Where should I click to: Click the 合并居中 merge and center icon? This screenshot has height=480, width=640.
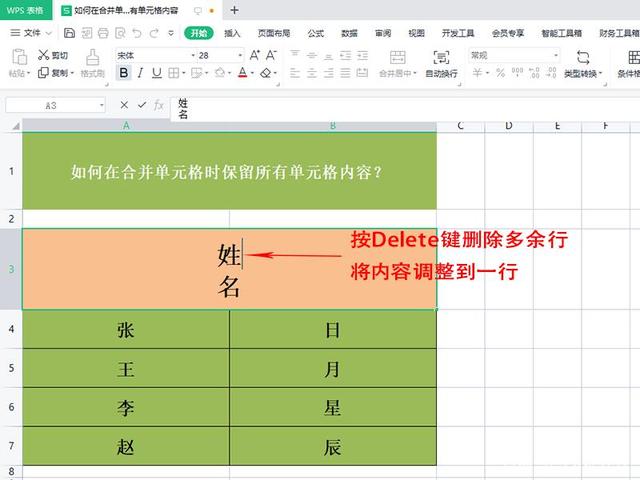398,58
